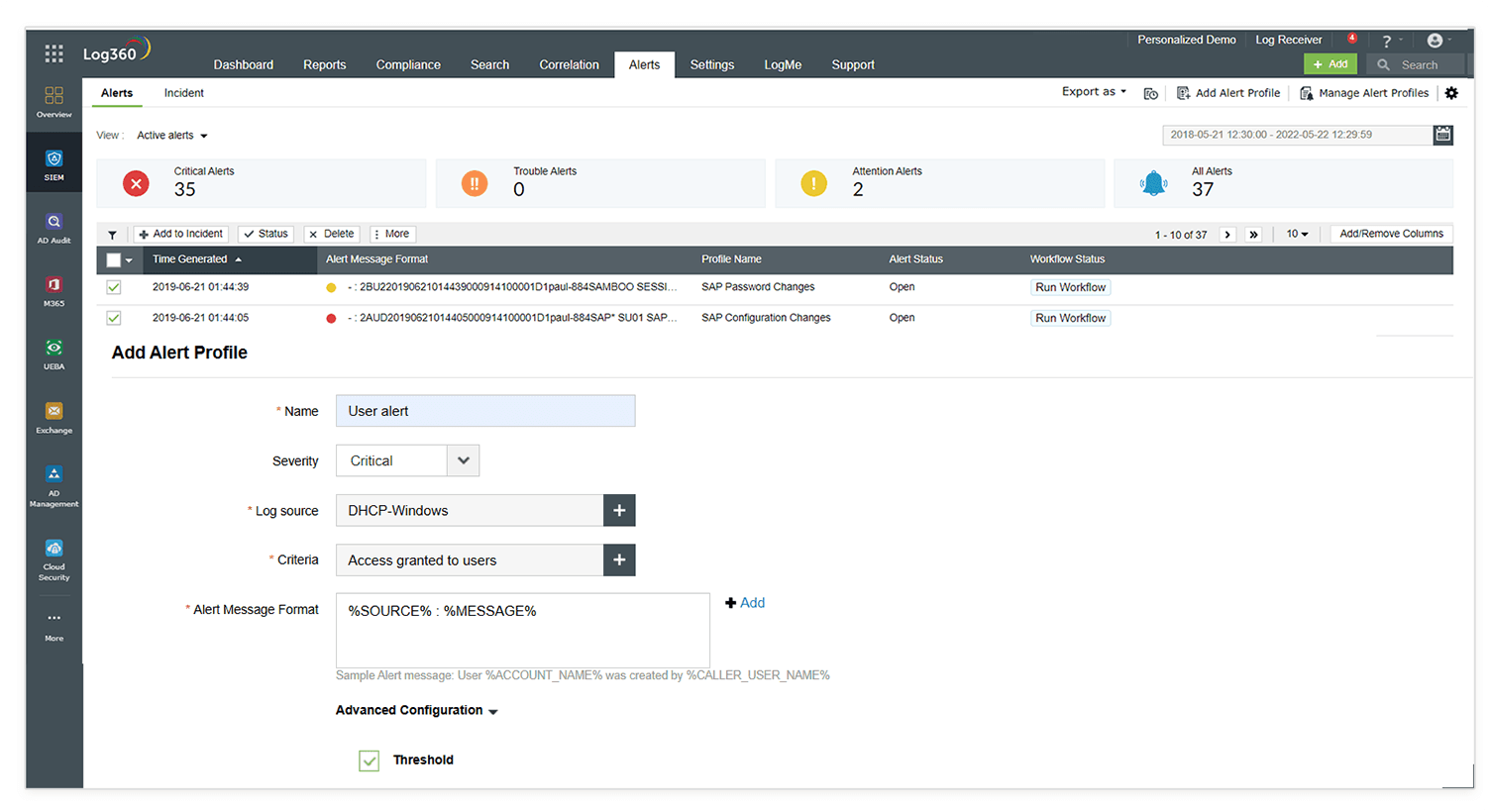Add a log source with plus button
This screenshot has height=812, width=1489.
619,510
